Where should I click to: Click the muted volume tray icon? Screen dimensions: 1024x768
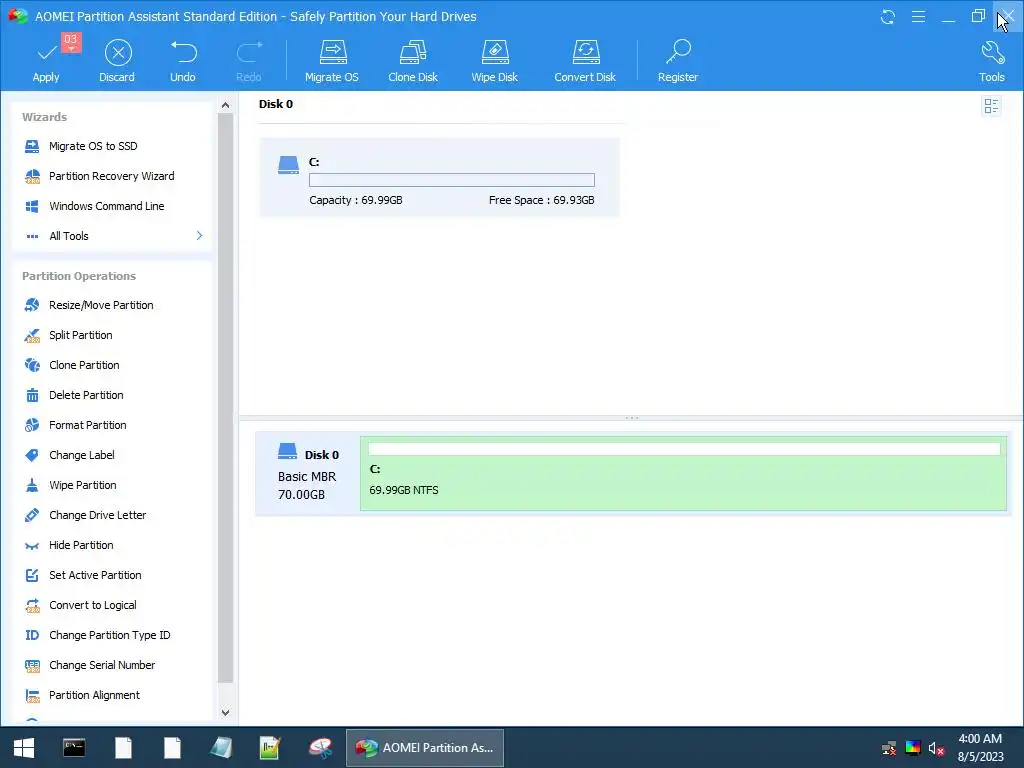[x=936, y=748]
